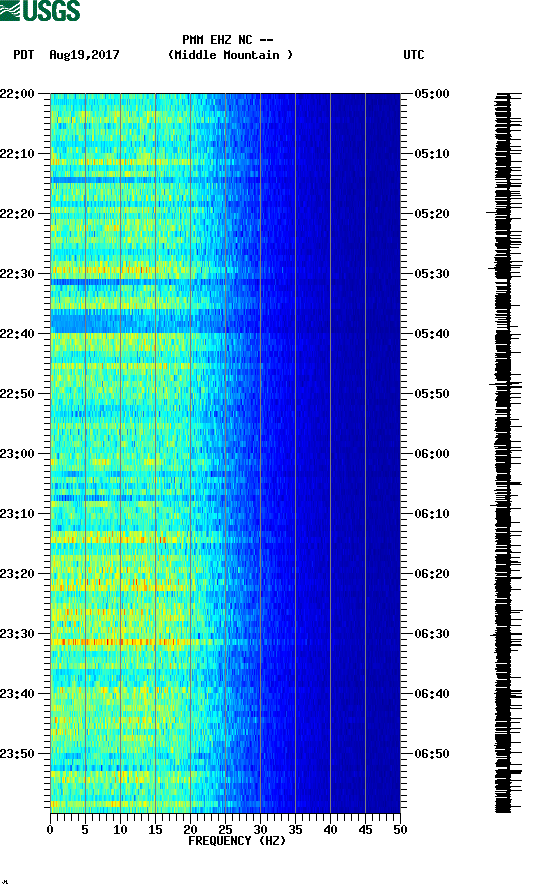552x893 pixels.
Task: Click the '06:40' UTC time label
Action: coord(432,694)
